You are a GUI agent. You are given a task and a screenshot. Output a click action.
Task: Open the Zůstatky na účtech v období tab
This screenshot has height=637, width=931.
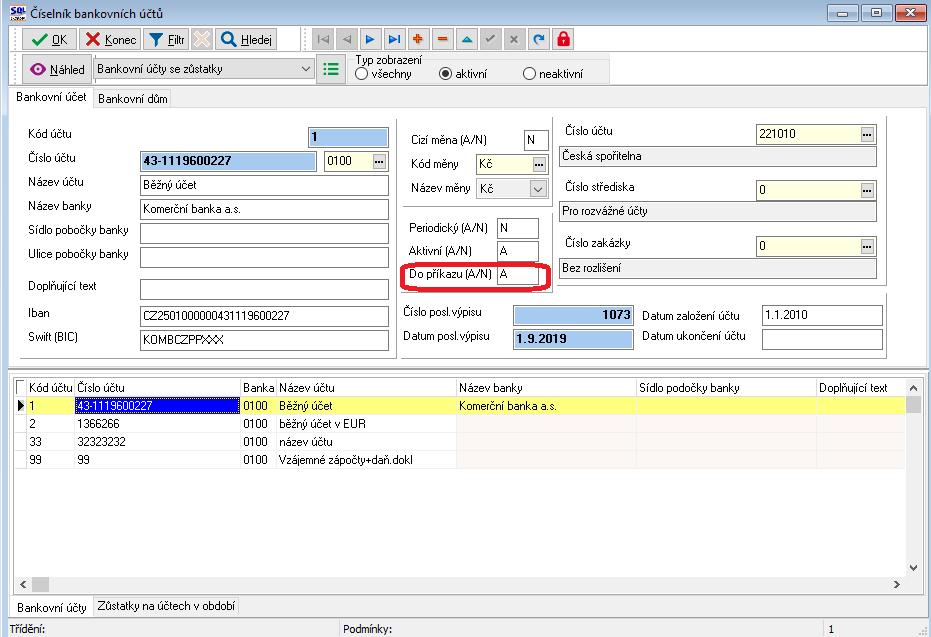(166, 606)
